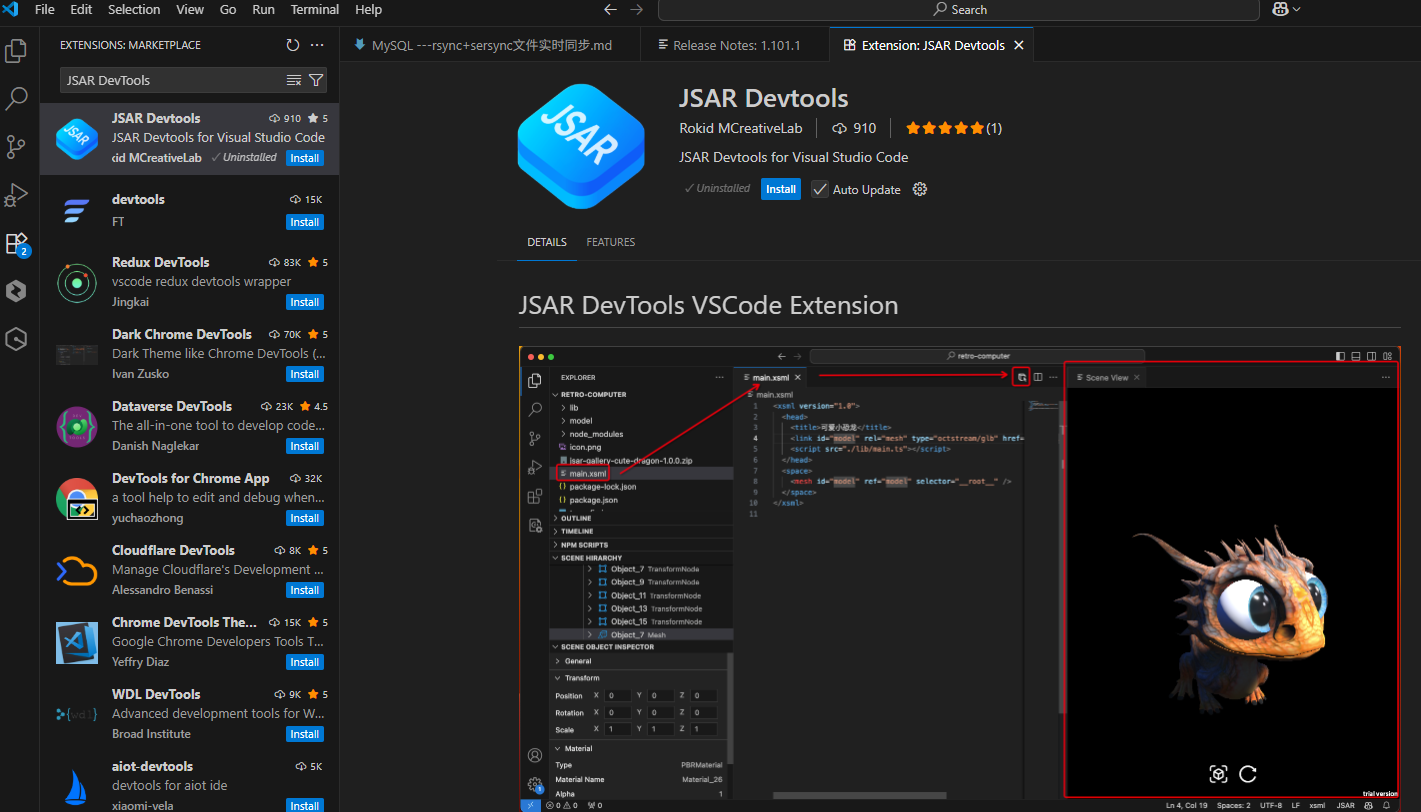Install Dark Chrome DevTools

305,374
